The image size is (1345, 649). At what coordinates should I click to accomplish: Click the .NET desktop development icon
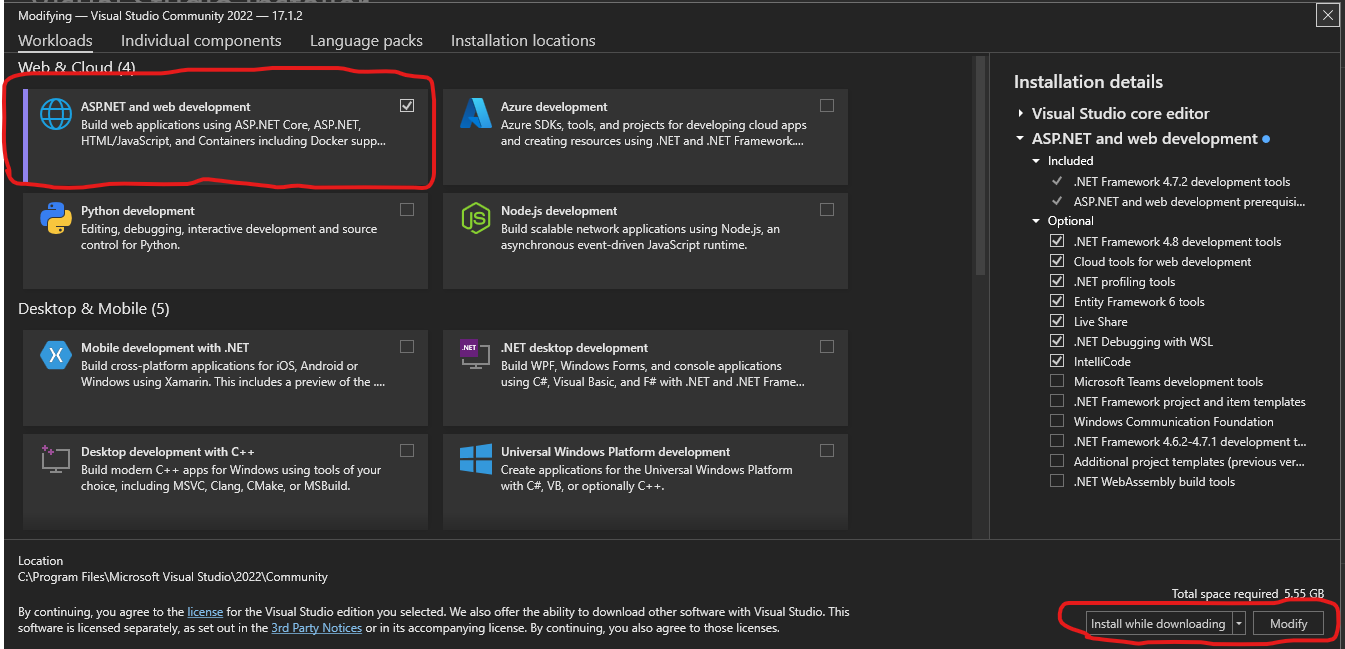(x=476, y=355)
